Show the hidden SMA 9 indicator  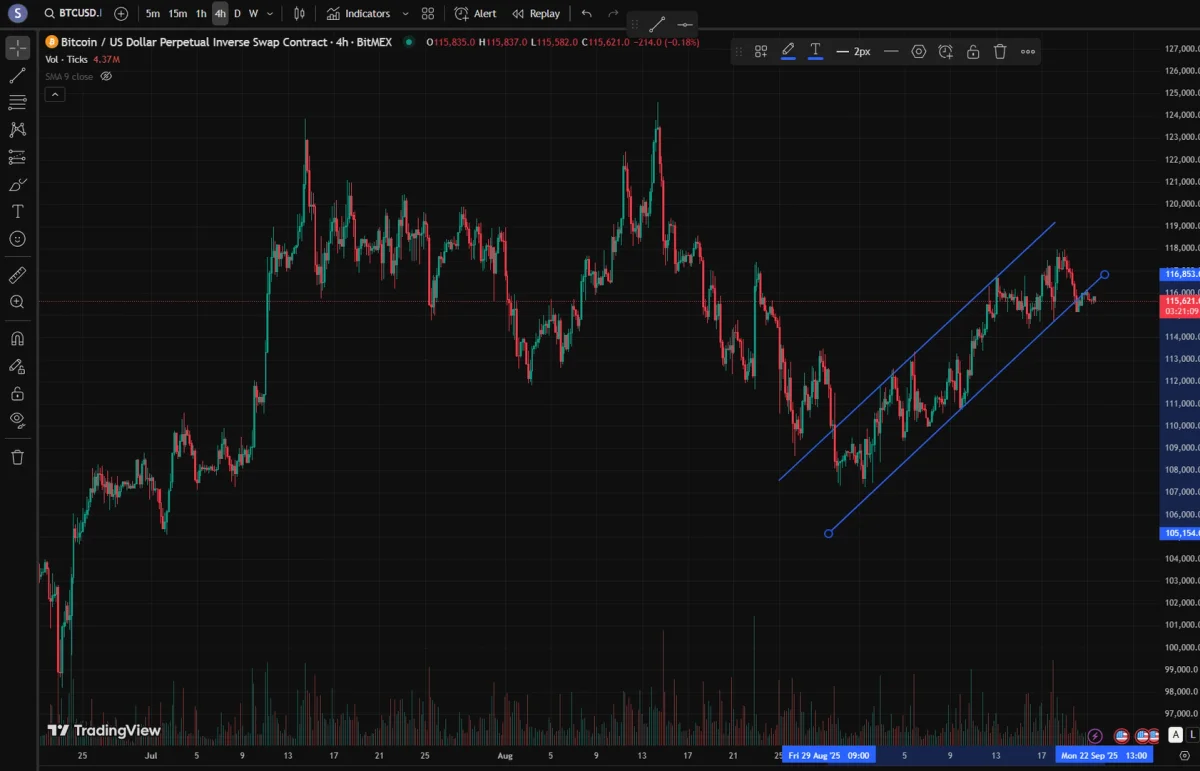[106, 76]
